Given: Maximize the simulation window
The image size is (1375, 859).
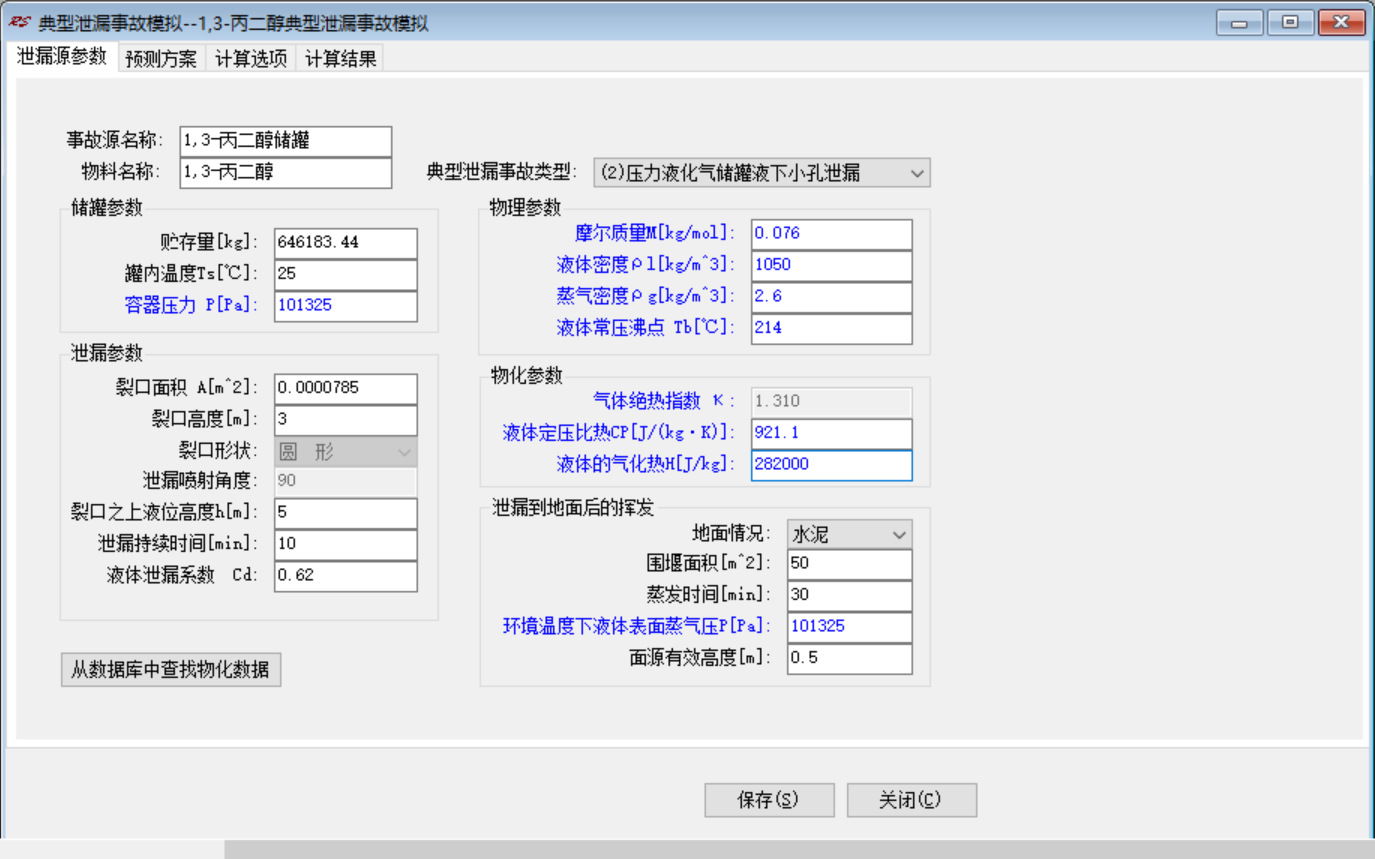Looking at the screenshot, I should click(x=1290, y=22).
